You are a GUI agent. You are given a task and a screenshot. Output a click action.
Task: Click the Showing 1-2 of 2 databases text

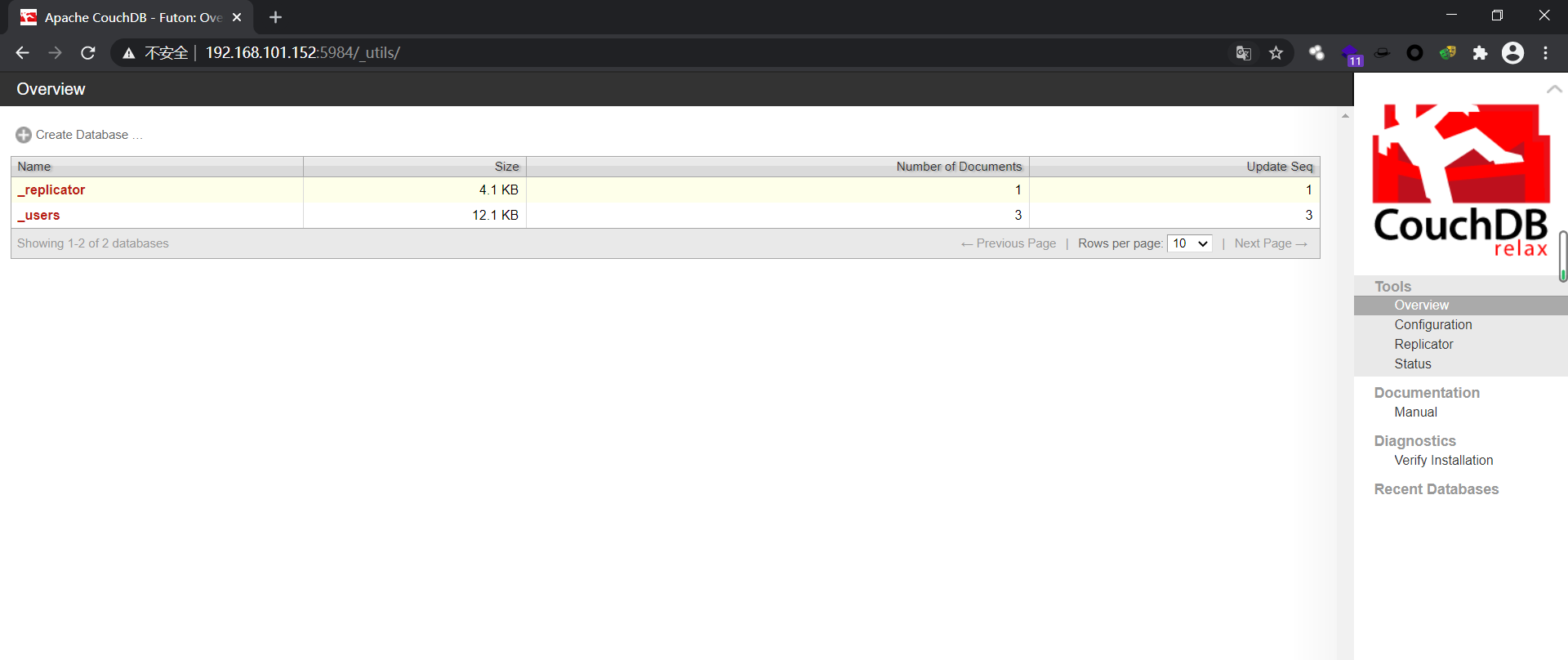(93, 243)
